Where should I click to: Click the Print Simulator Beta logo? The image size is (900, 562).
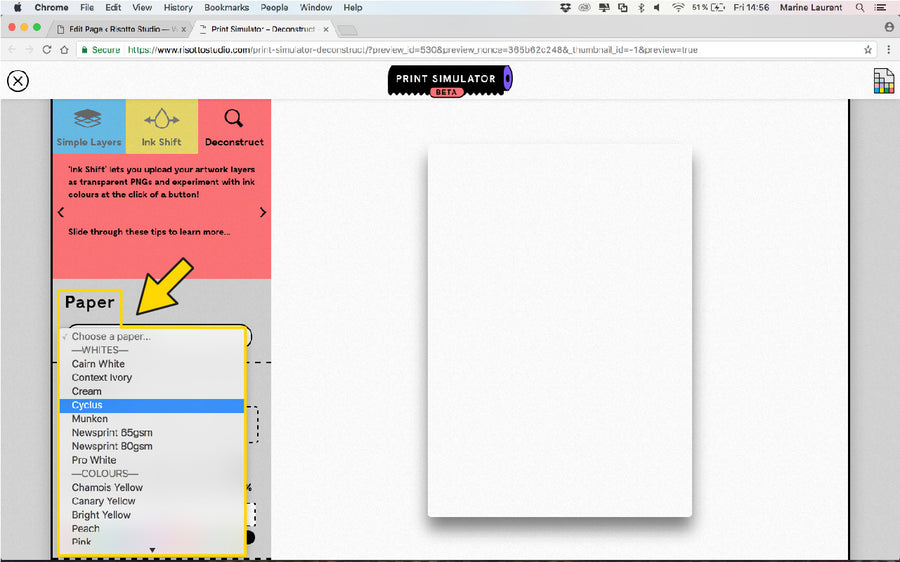[450, 81]
